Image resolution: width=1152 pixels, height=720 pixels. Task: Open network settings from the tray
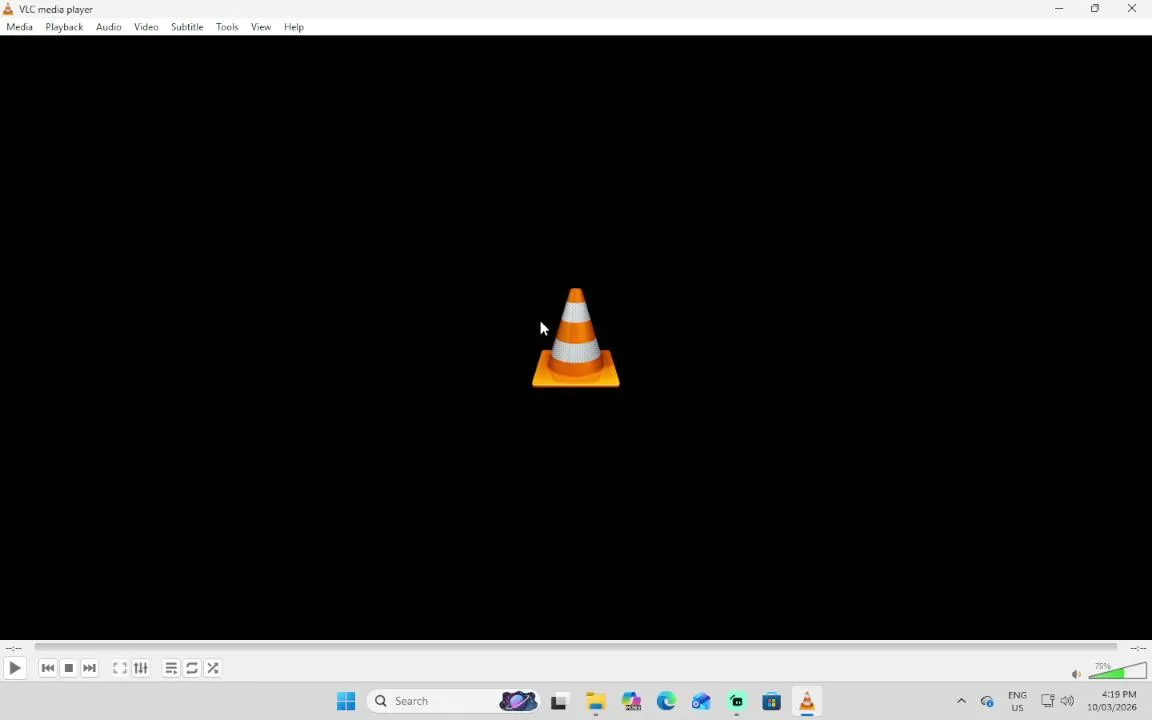[x=1048, y=701]
